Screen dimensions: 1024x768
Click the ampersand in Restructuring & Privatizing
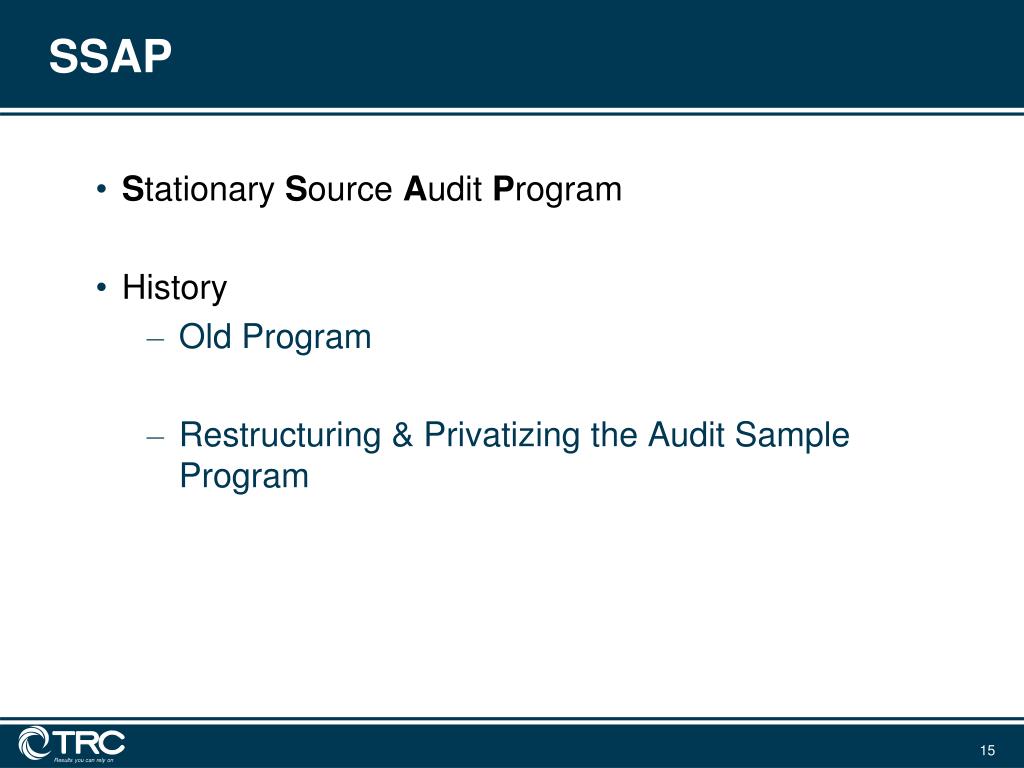[402, 435]
